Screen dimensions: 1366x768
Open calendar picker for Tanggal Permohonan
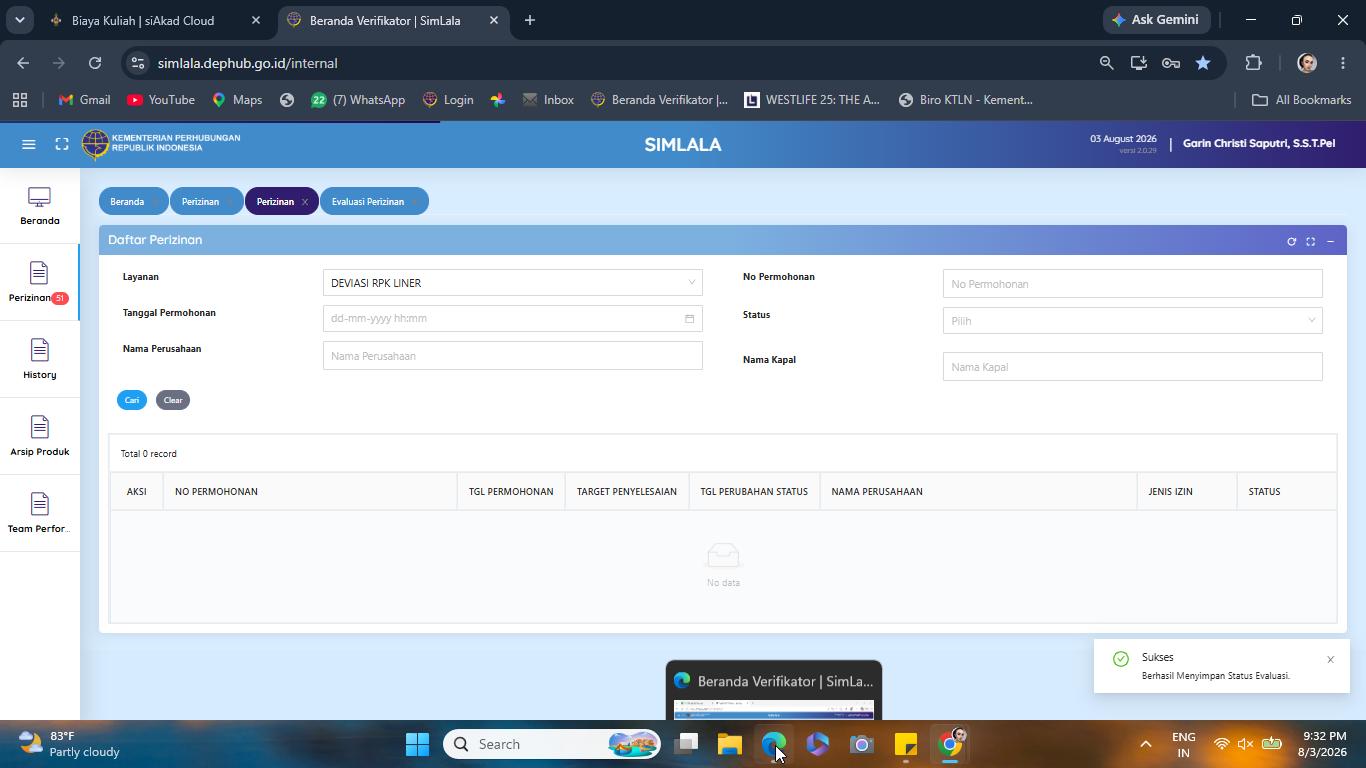689,319
